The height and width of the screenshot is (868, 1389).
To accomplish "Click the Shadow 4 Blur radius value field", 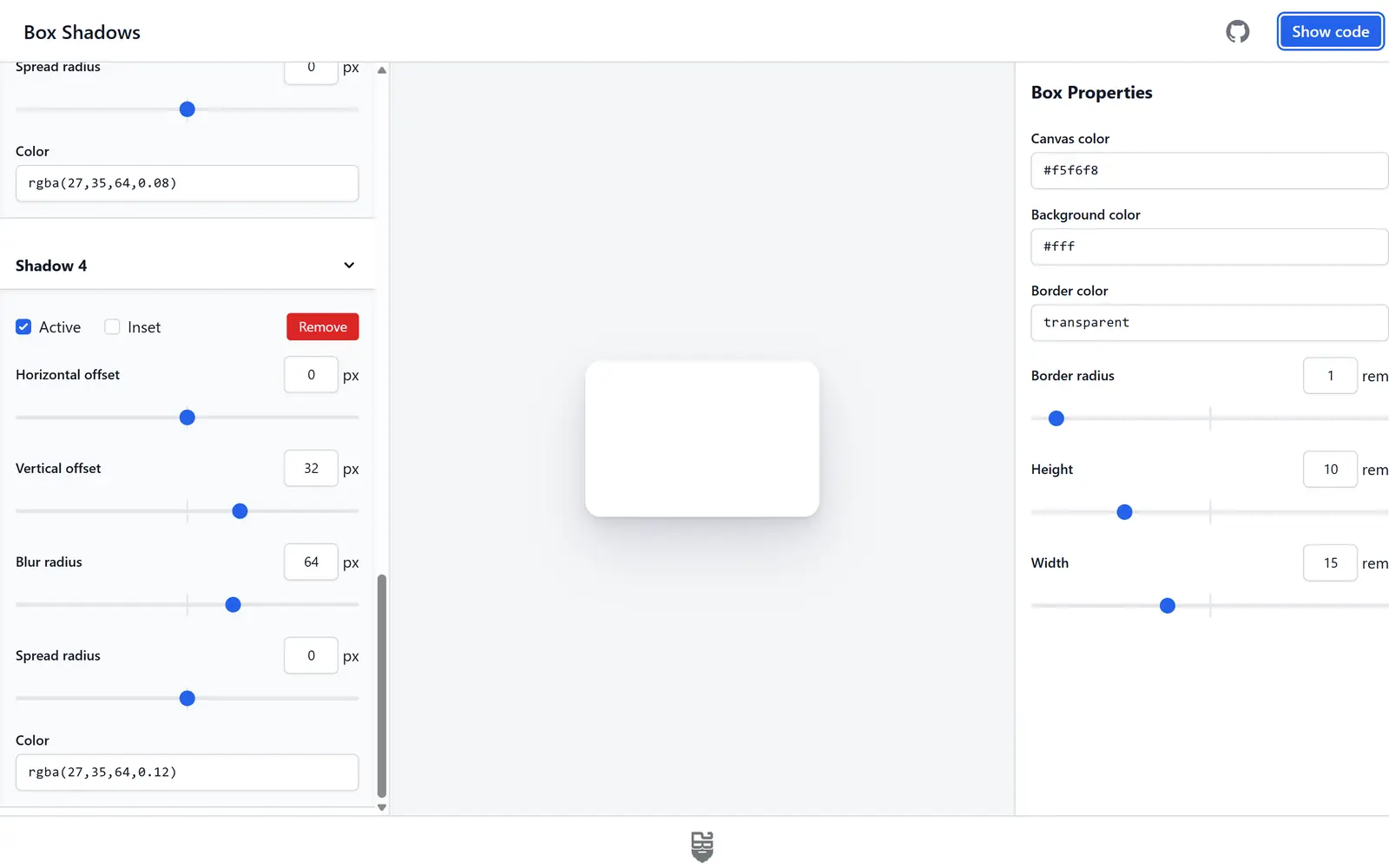I will click(311, 562).
